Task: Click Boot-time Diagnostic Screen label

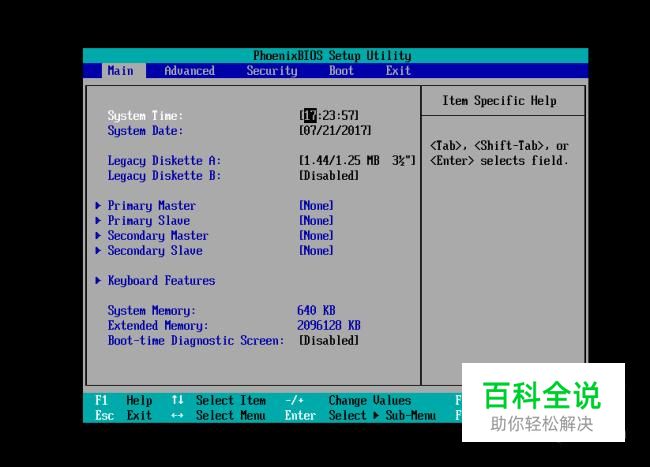Action: click(196, 341)
